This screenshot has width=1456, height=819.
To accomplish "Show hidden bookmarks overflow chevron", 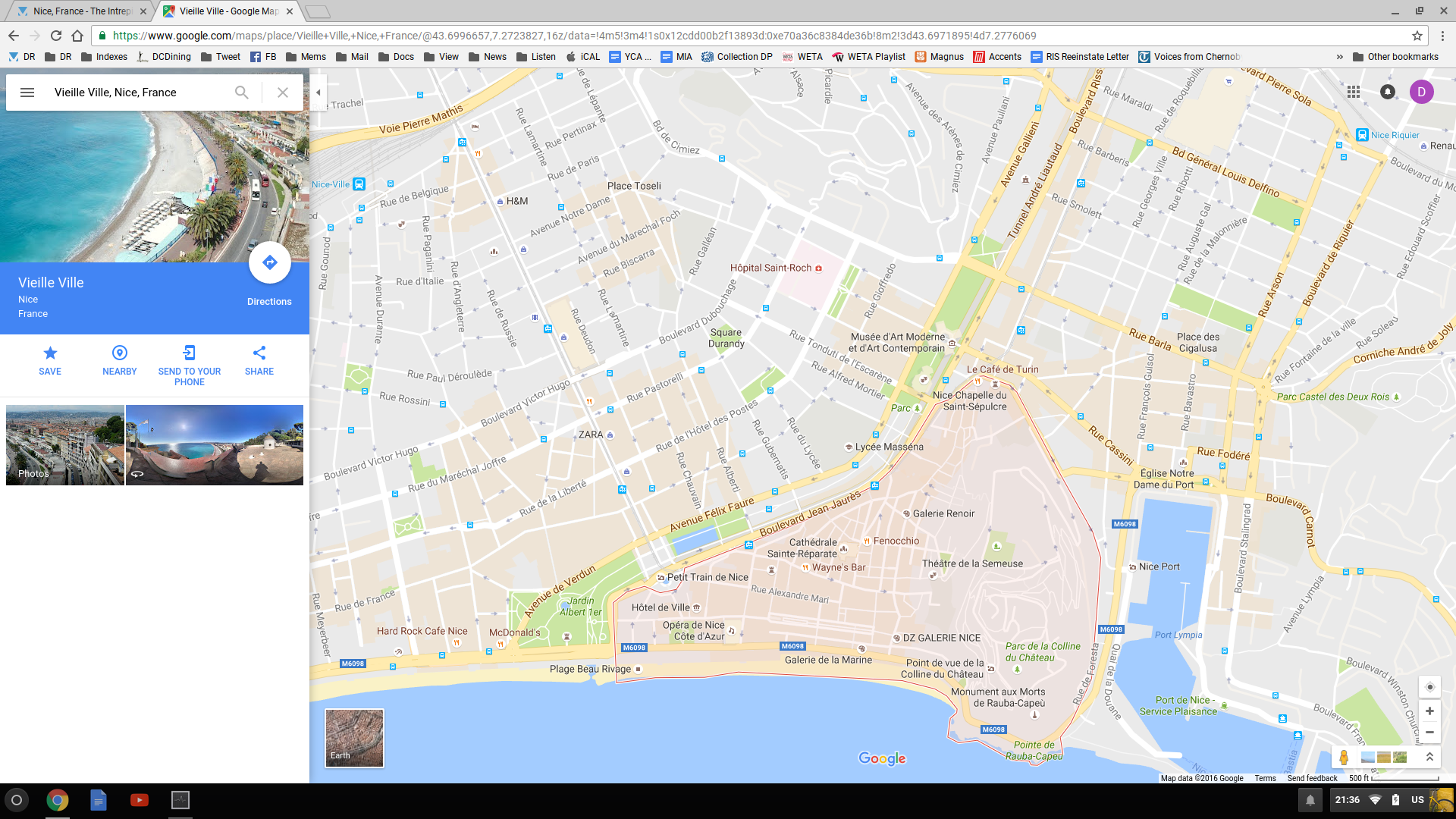I will pyautogui.click(x=1339, y=57).
